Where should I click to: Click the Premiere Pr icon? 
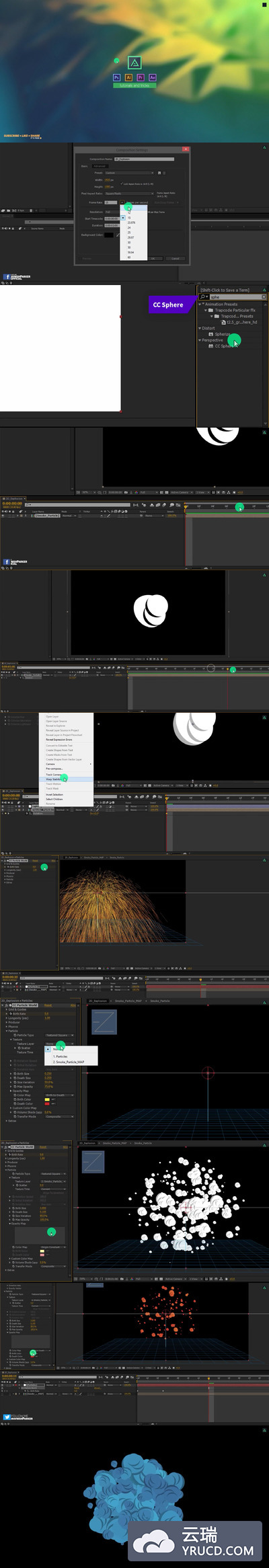click(x=141, y=77)
